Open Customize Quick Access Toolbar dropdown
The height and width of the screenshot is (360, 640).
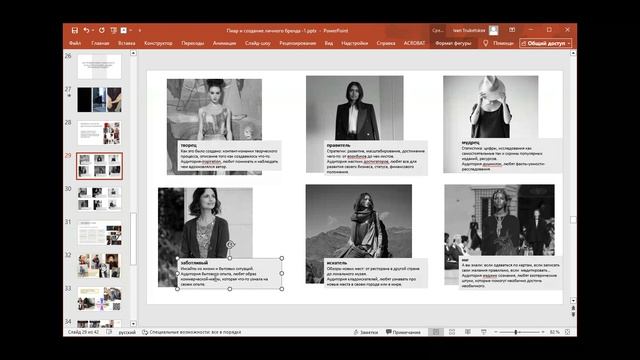click(140, 30)
